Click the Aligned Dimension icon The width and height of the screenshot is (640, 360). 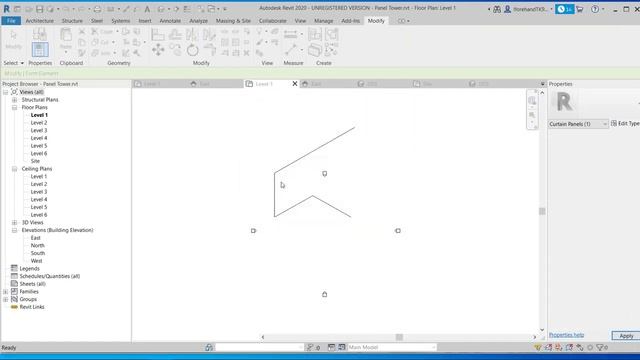291,34
